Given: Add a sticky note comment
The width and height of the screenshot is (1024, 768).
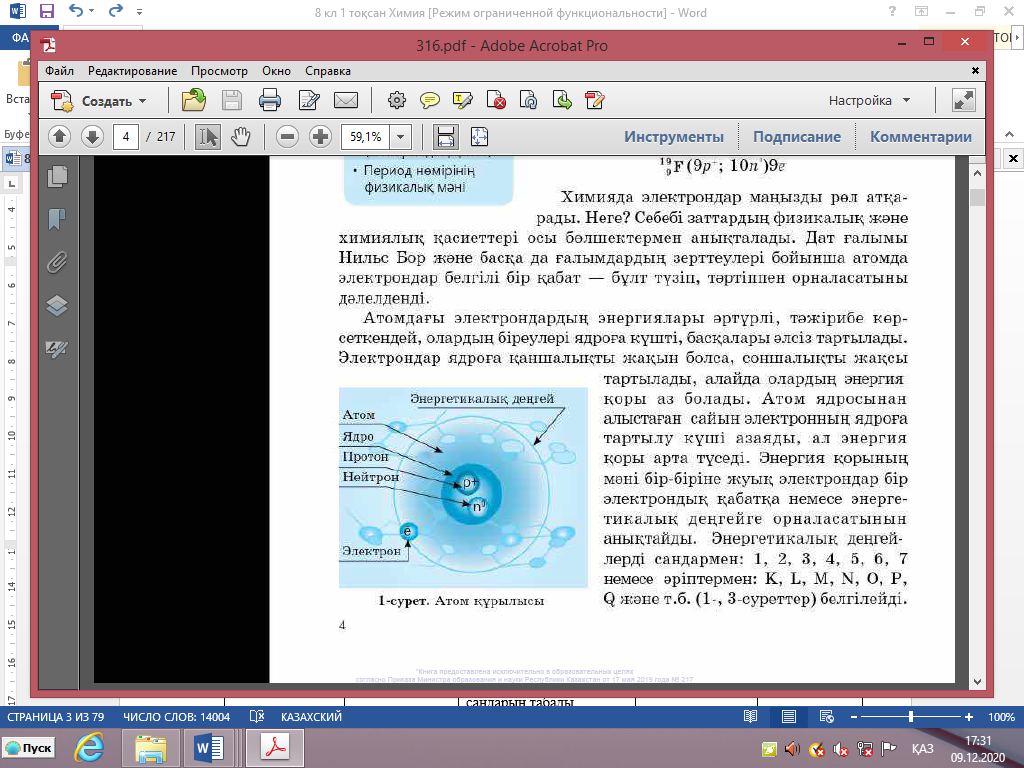Looking at the screenshot, I should [x=430, y=100].
